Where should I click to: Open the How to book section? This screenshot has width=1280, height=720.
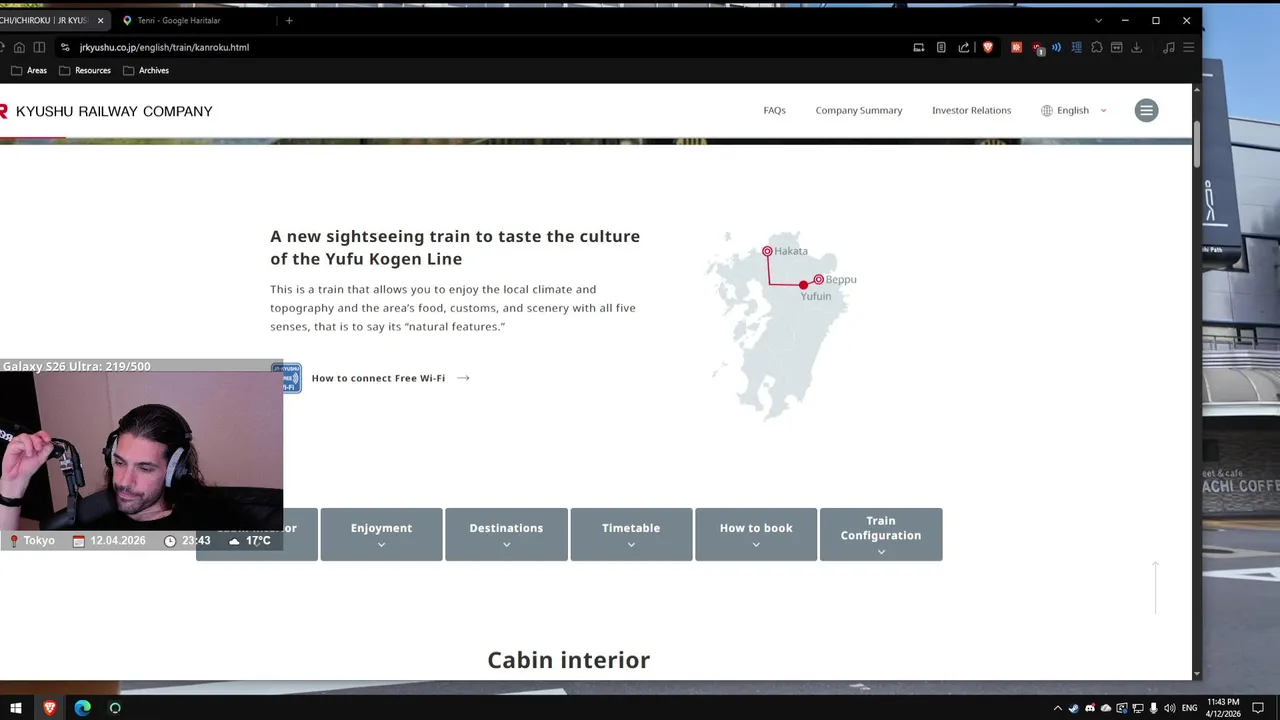coord(756,534)
